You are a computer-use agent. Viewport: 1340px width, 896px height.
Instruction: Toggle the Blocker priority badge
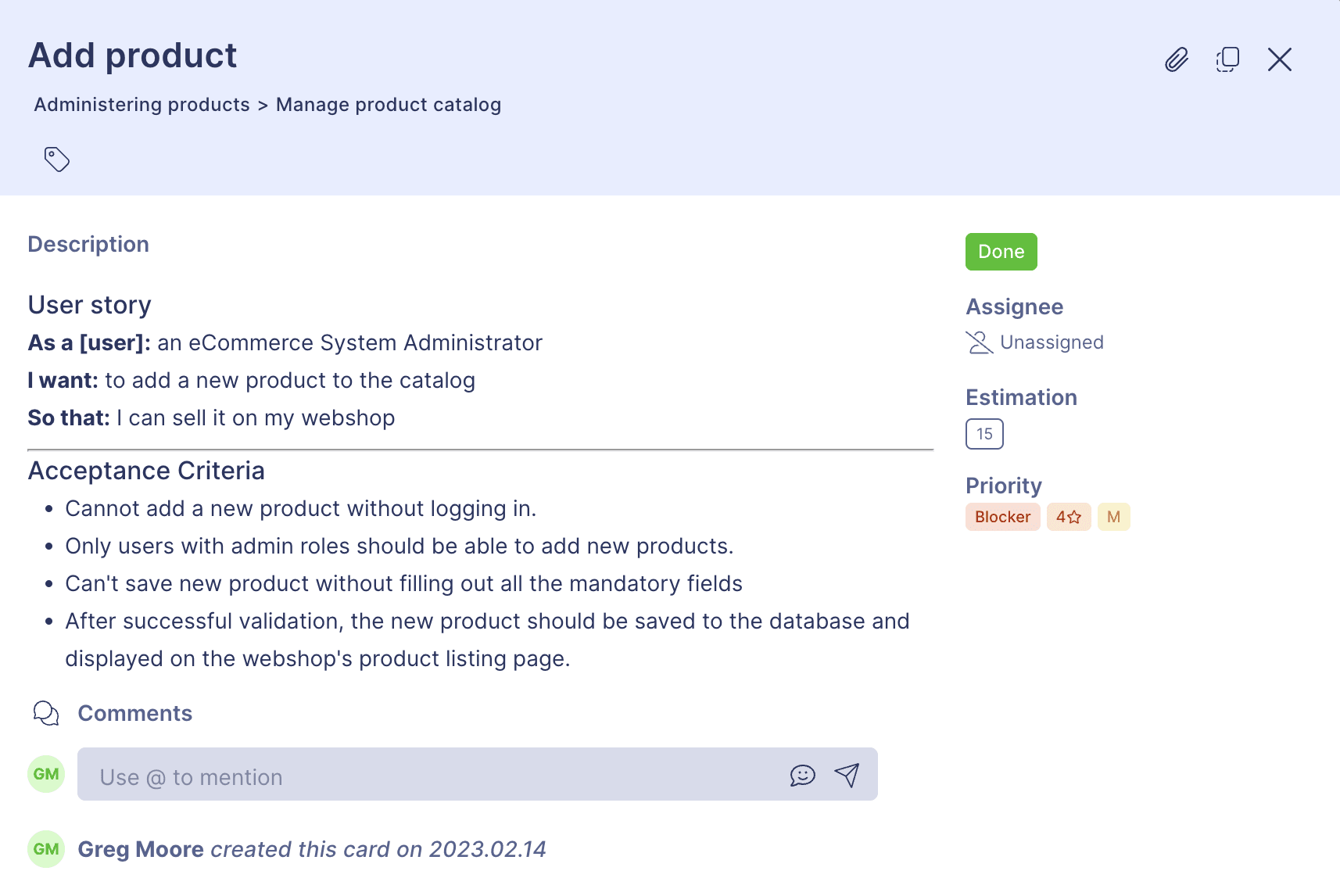(x=1002, y=516)
